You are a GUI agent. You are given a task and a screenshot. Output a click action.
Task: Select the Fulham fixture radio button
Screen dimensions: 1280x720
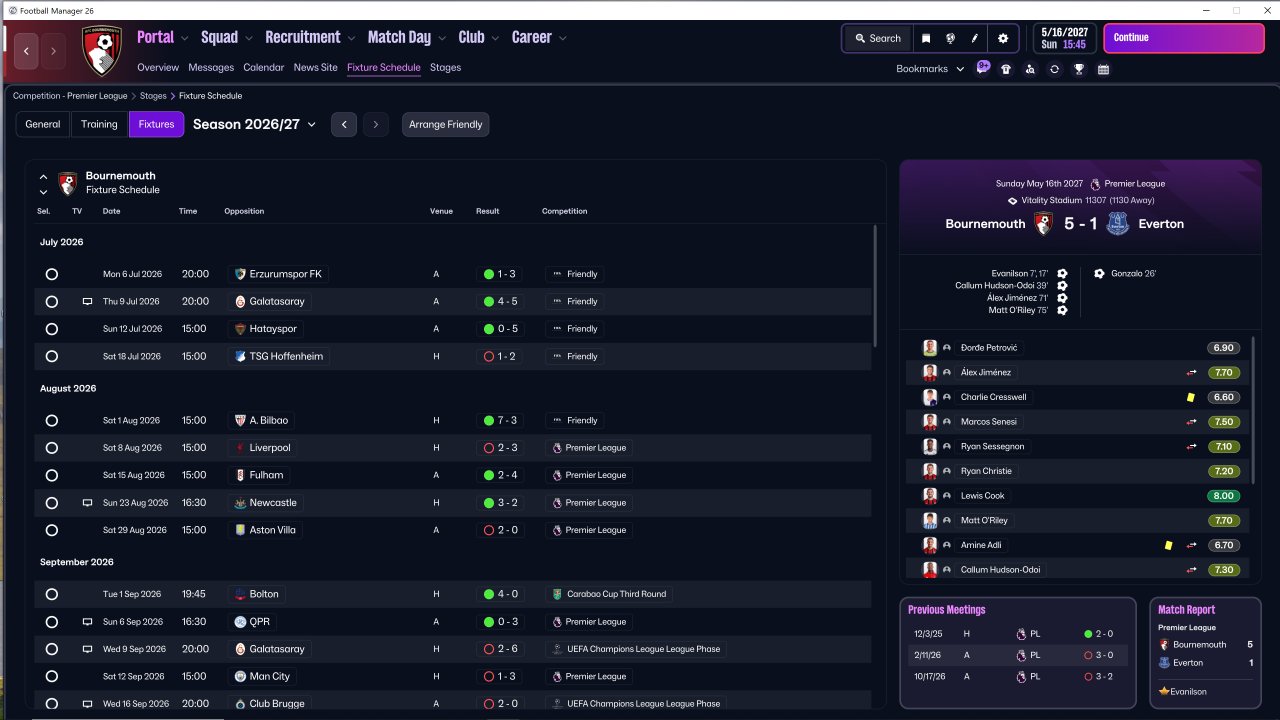click(x=52, y=475)
